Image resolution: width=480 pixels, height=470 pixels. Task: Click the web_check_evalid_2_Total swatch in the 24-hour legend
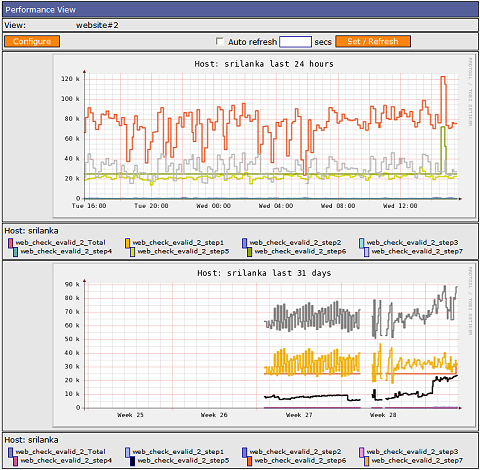(x=10, y=243)
